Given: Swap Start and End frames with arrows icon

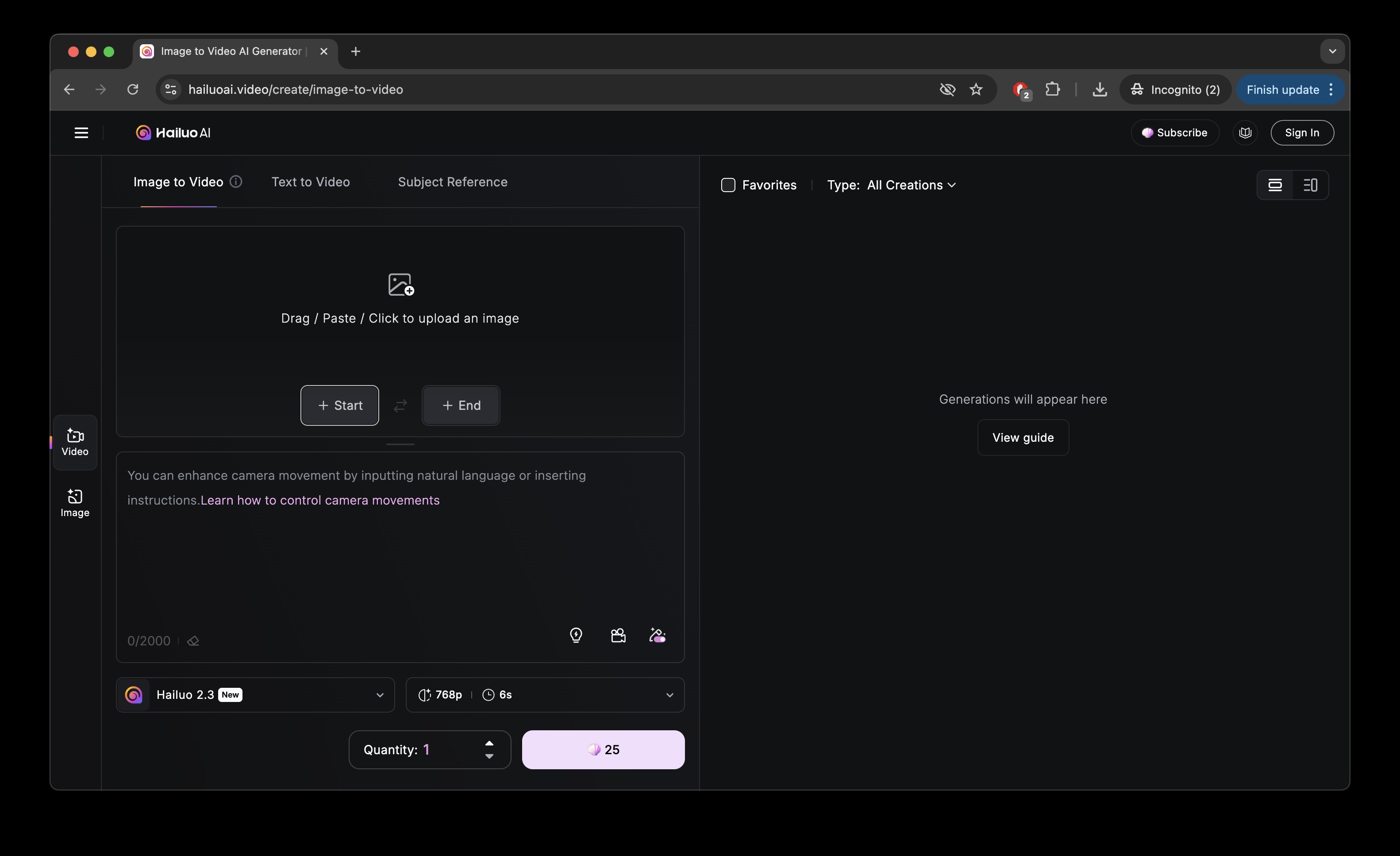Looking at the screenshot, I should 400,405.
